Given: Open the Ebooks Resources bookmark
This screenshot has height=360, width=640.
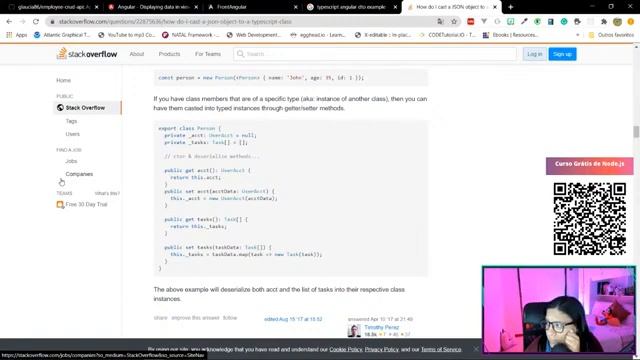Looking at the screenshot, I should [x=511, y=35].
